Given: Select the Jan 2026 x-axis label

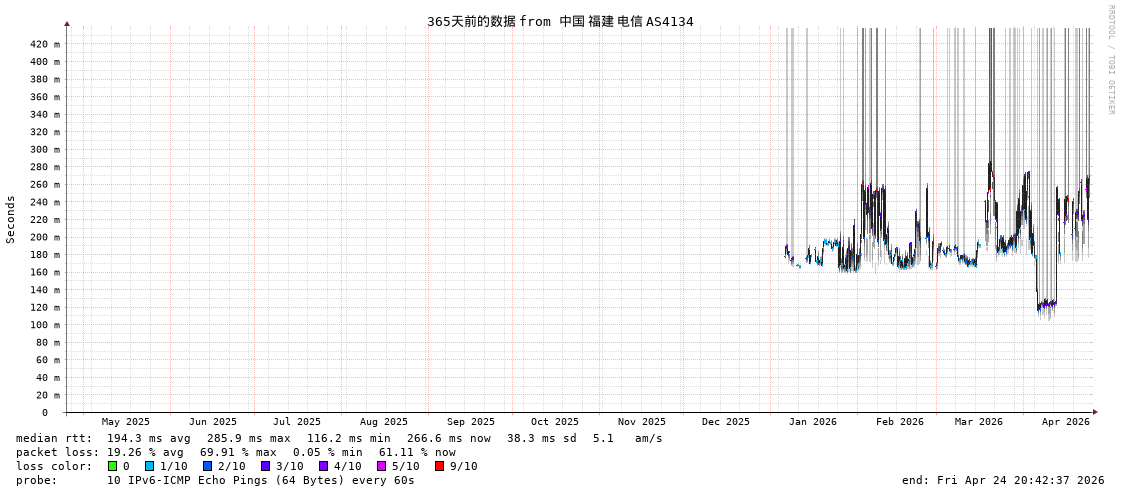Looking at the screenshot, I should pos(812,422).
